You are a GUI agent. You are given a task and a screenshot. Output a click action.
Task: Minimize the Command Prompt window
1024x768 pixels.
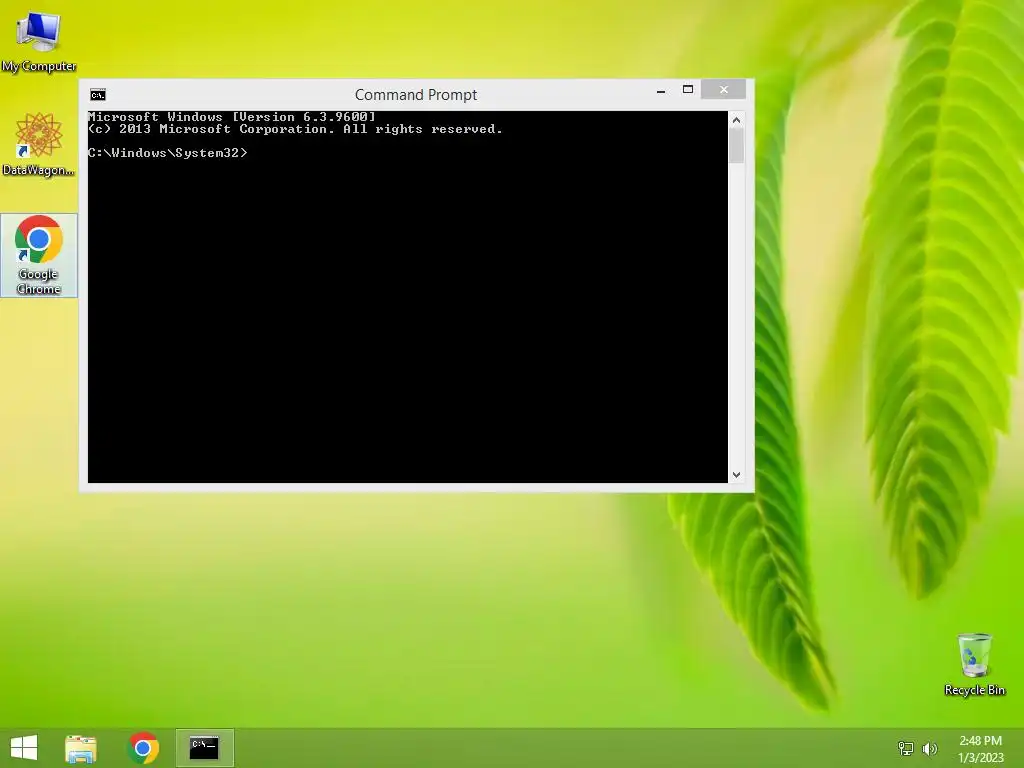click(661, 91)
